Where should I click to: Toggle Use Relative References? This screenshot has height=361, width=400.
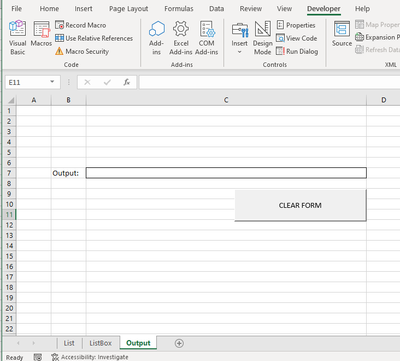coord(94,38)
